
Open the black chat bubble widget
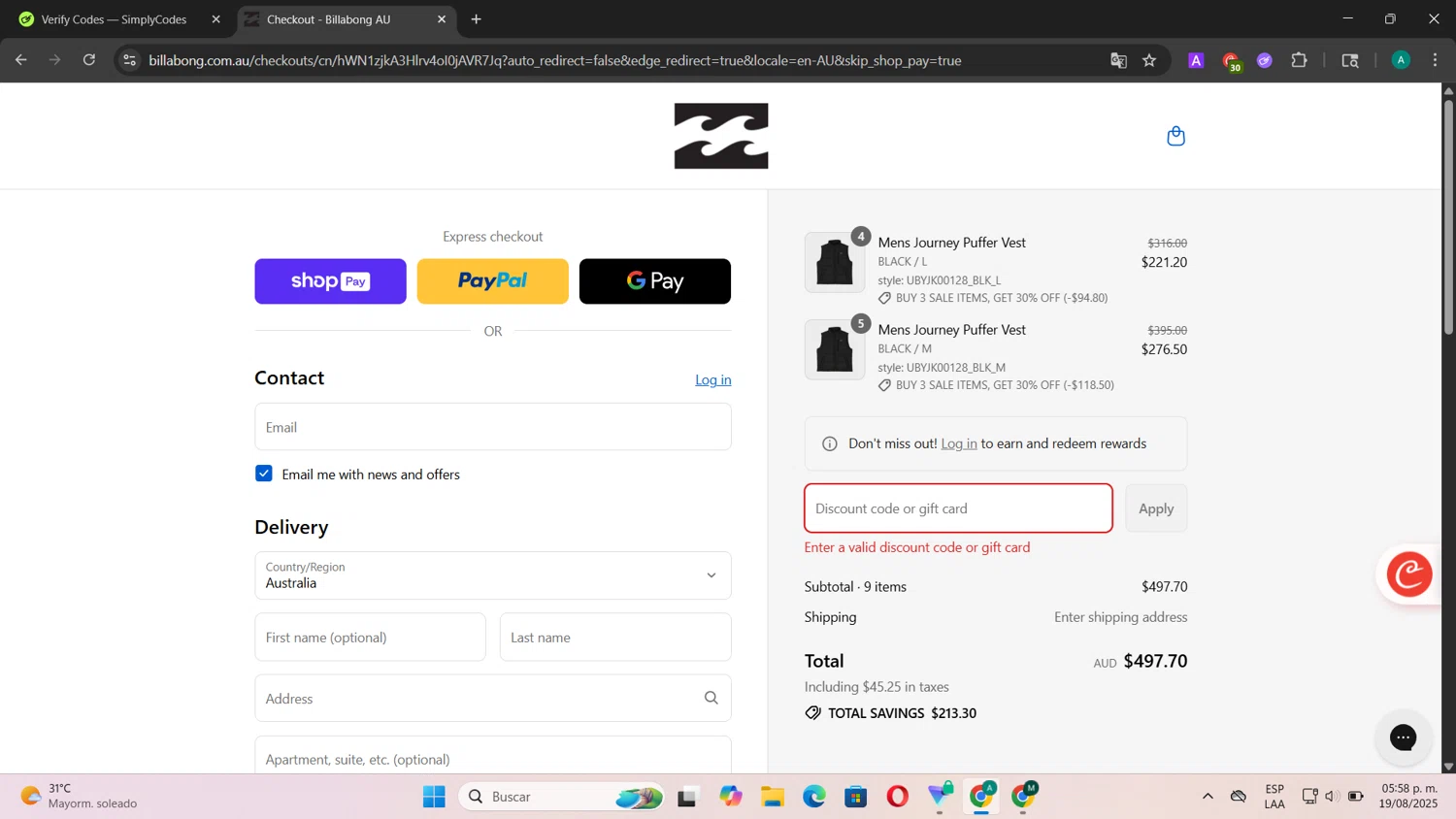1403,737
